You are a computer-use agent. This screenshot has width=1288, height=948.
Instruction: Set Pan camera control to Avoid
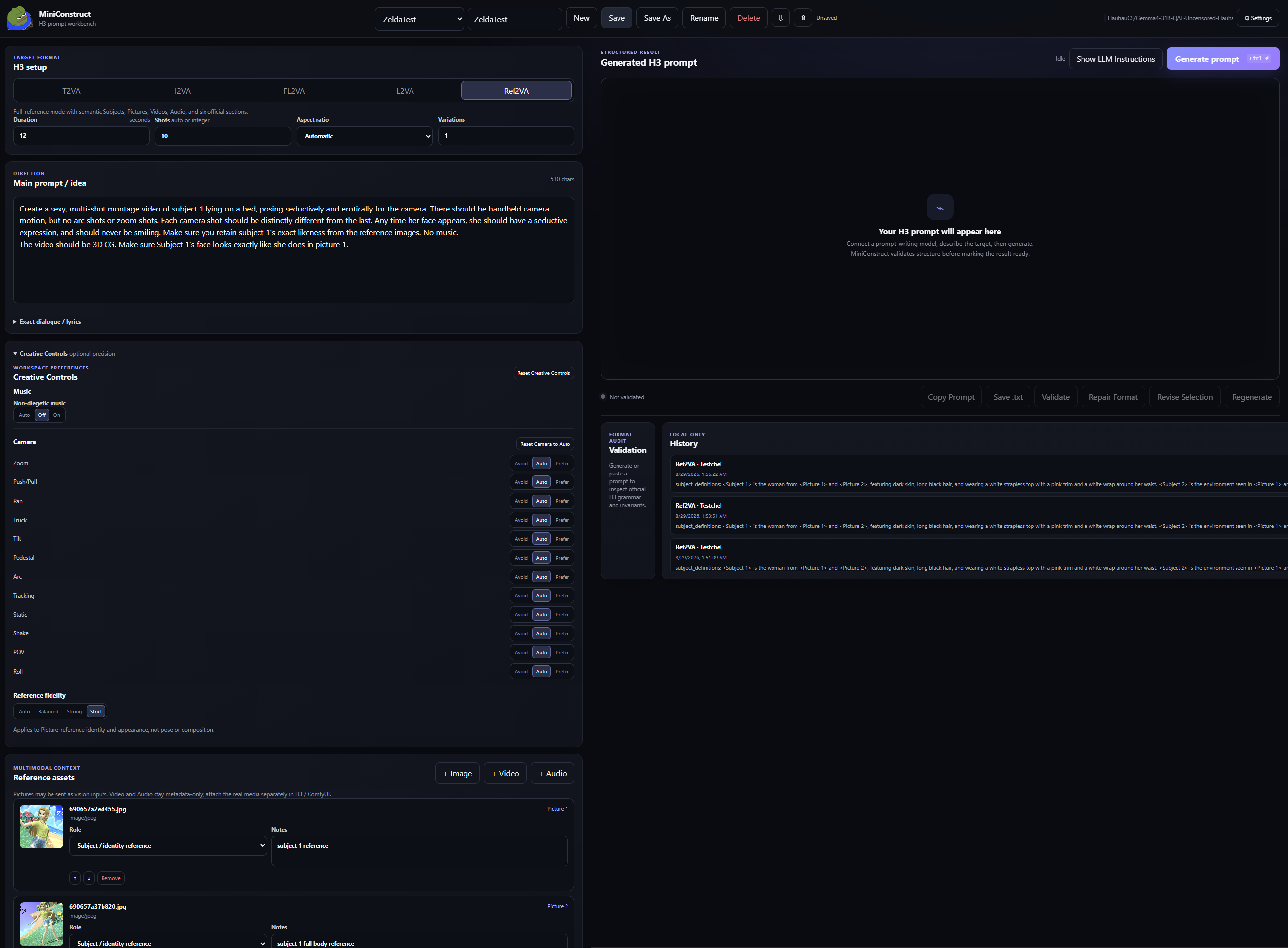521,501
